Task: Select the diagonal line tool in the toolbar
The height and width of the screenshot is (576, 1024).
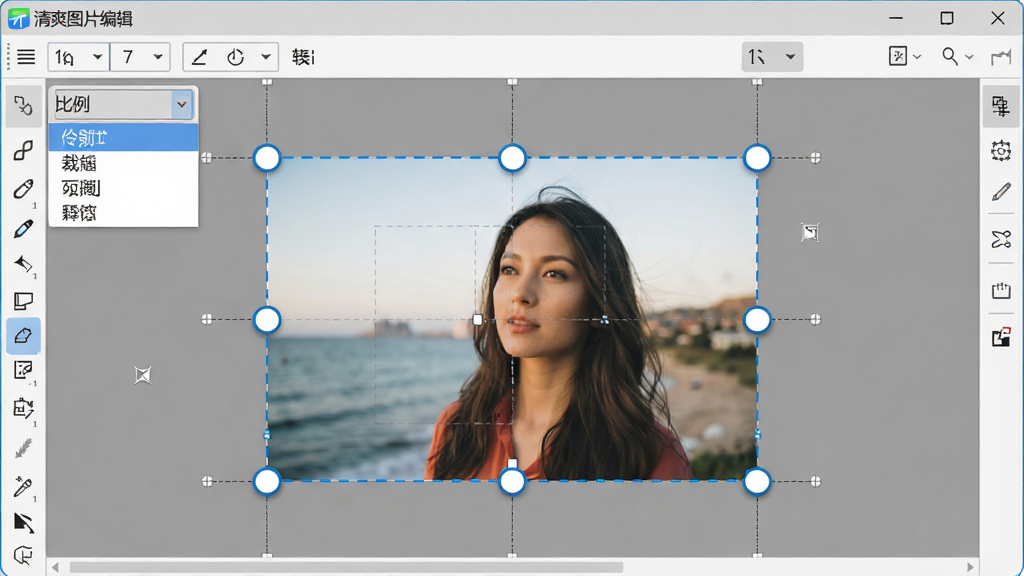Action: pyautogui.click(x=199, y=57)
